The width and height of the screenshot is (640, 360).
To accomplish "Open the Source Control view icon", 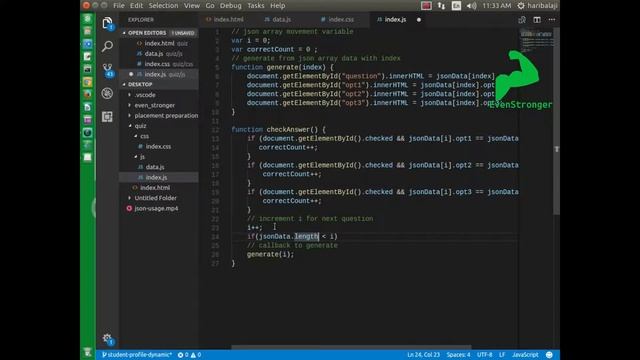I will tap(107, 70).
